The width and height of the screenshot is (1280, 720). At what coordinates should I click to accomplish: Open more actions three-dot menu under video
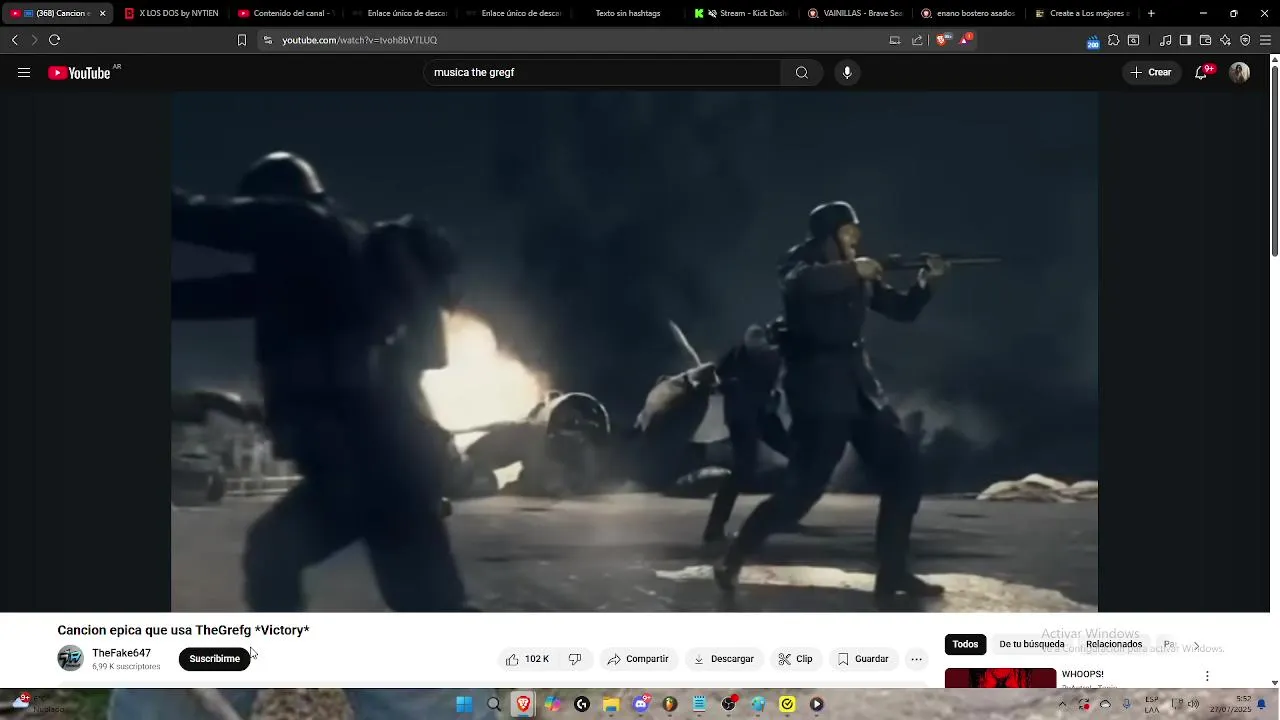coord(916,659)
